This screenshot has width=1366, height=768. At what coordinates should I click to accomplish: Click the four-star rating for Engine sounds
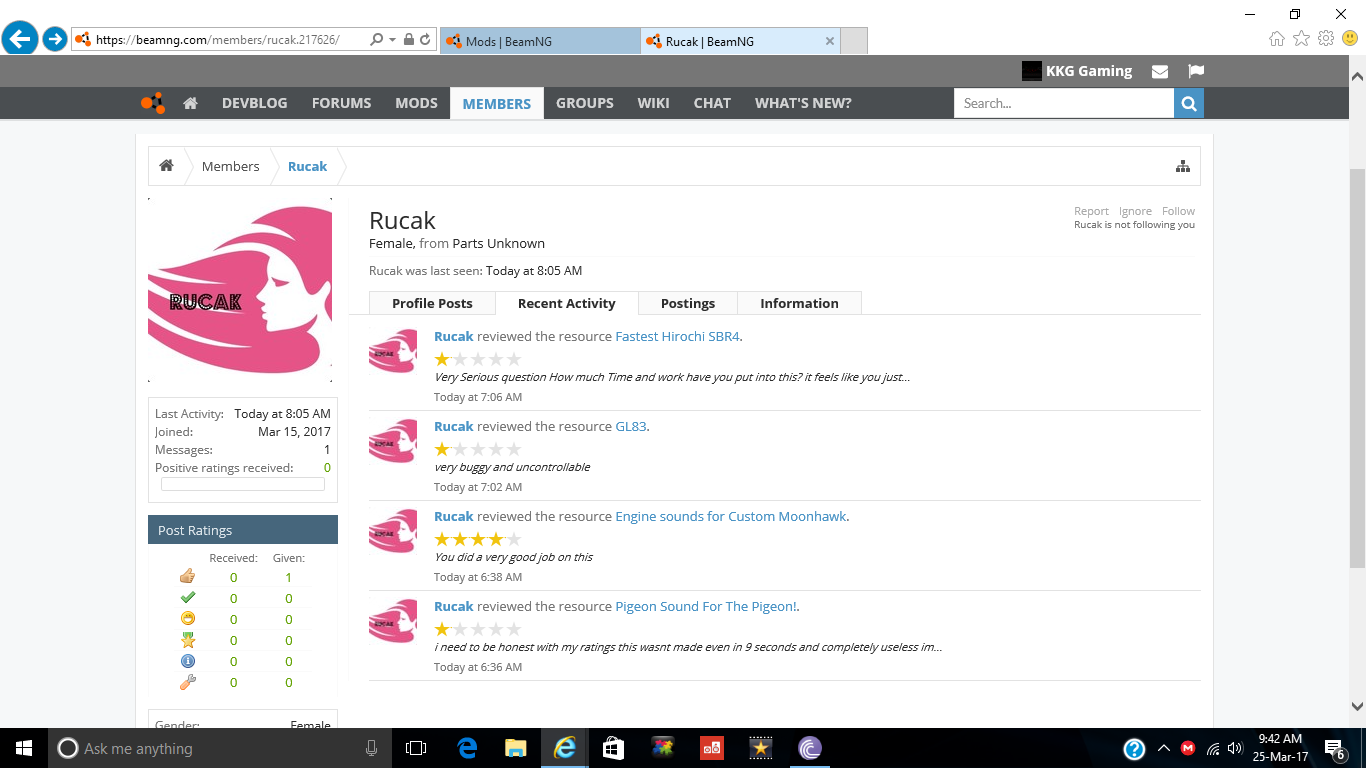(478, 539)
